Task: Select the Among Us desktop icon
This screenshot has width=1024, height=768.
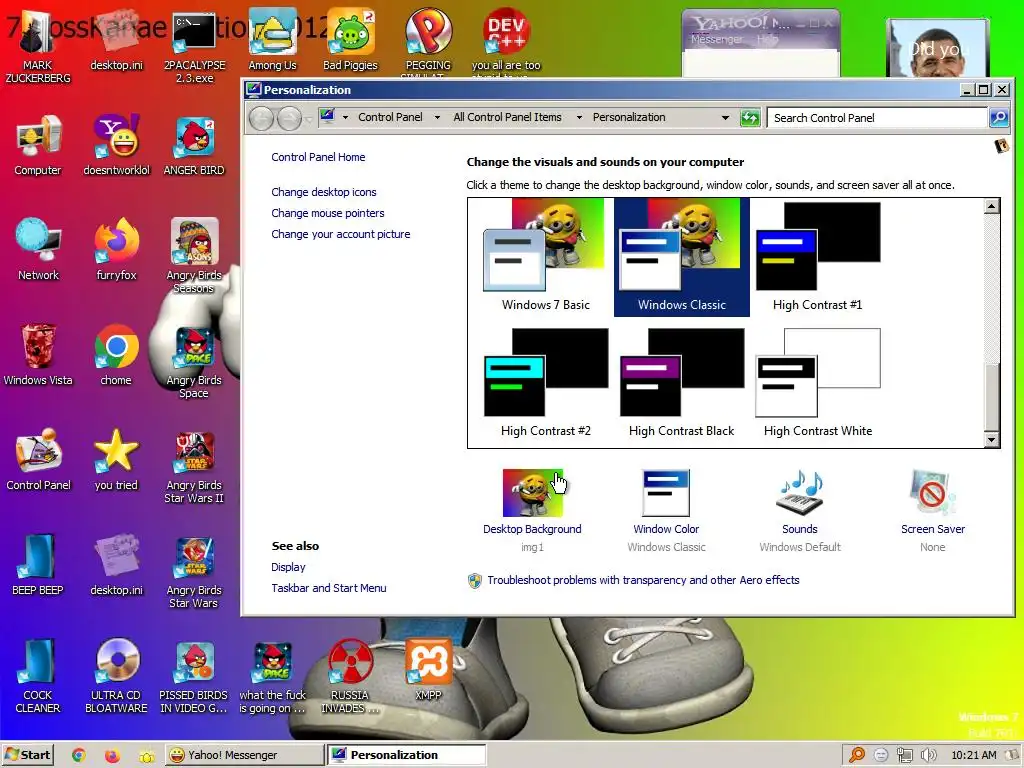Action: click(x=272, y=40)
